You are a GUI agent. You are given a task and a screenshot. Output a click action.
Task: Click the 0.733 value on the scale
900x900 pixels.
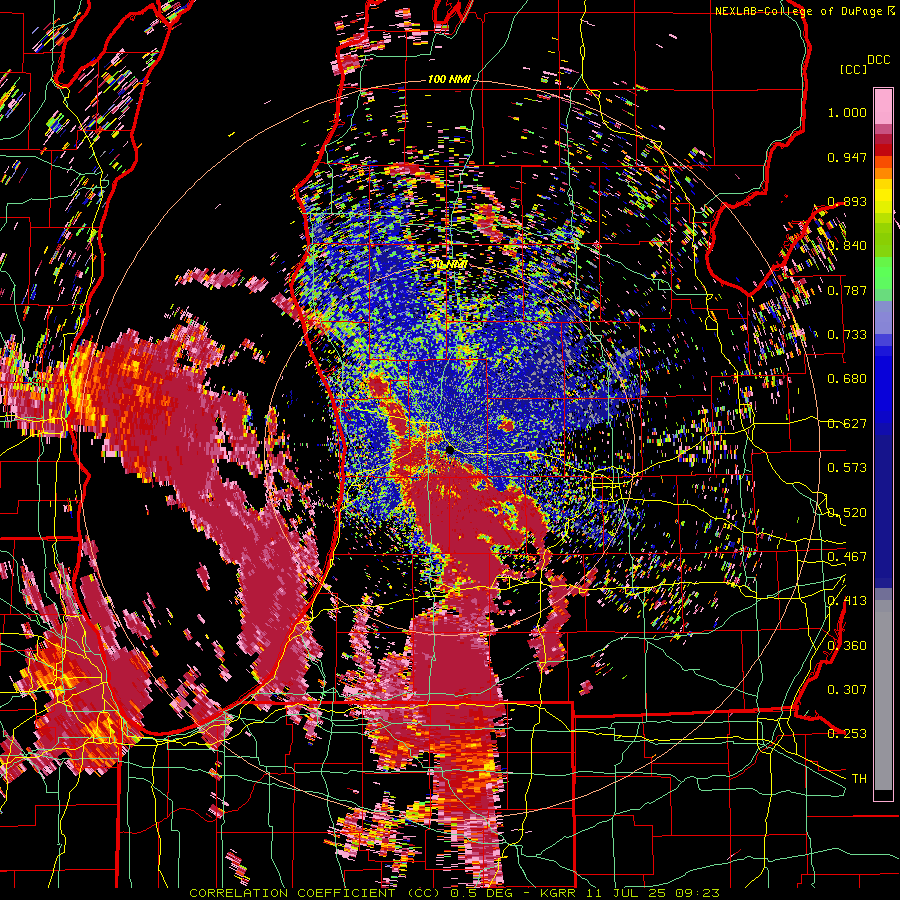point(847,335)
